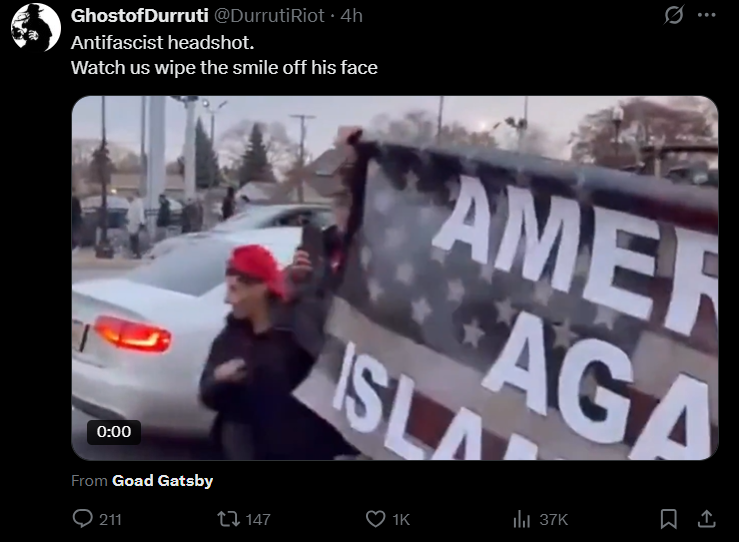739x542 pixels.
Task: Click the 37K views count
Action: [x=553, y=519]
